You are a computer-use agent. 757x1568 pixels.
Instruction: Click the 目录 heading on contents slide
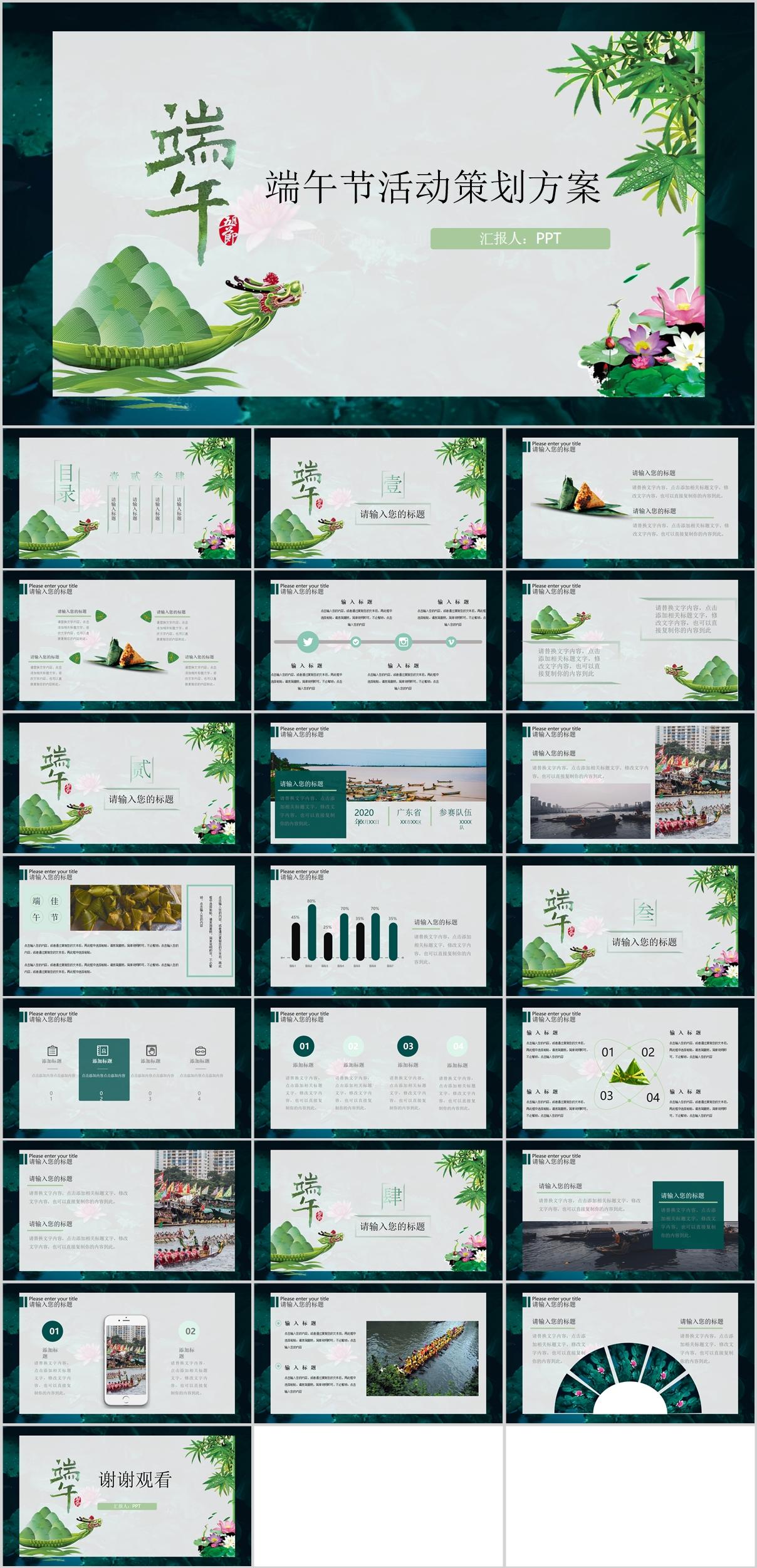[66, 484]
